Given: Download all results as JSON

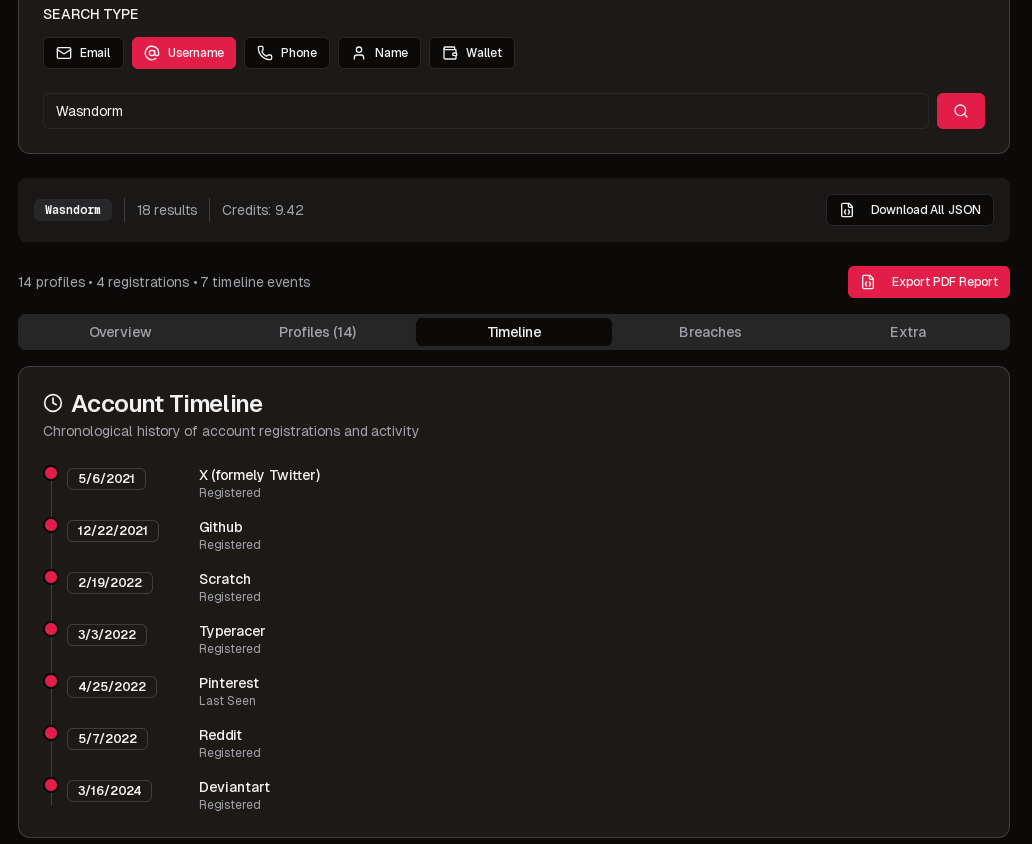Looking at the screenshot, I should coord(909,210).
